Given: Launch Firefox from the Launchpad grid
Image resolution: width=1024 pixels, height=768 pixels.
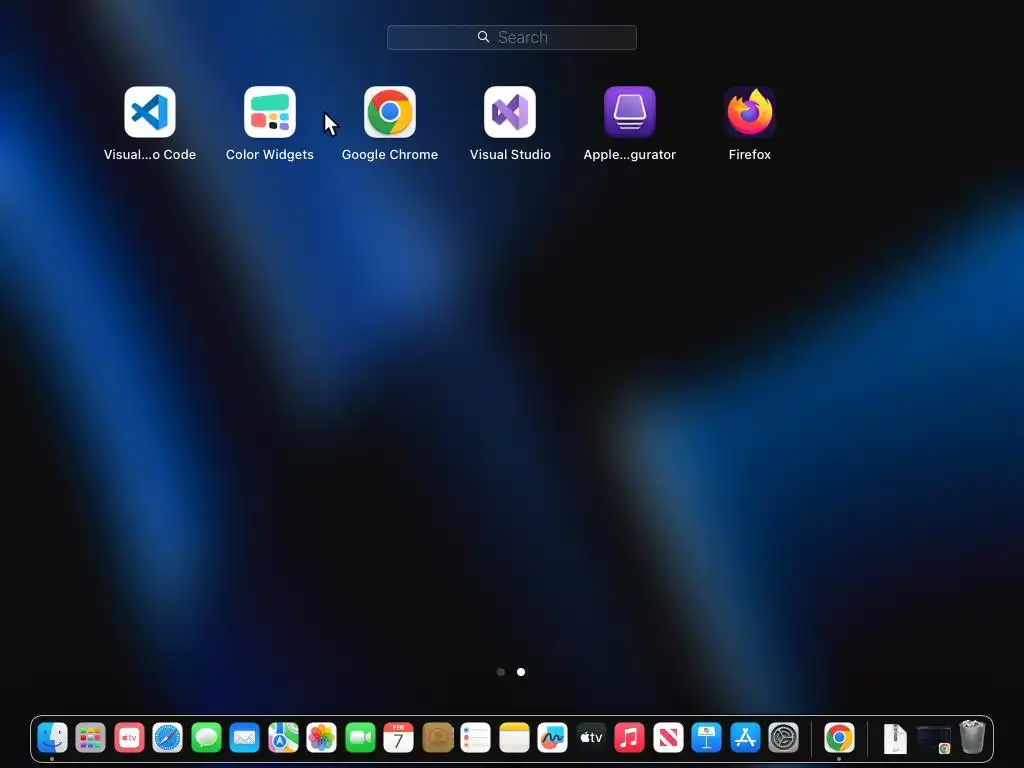Looking at the screenshot, I should point(750,112).
